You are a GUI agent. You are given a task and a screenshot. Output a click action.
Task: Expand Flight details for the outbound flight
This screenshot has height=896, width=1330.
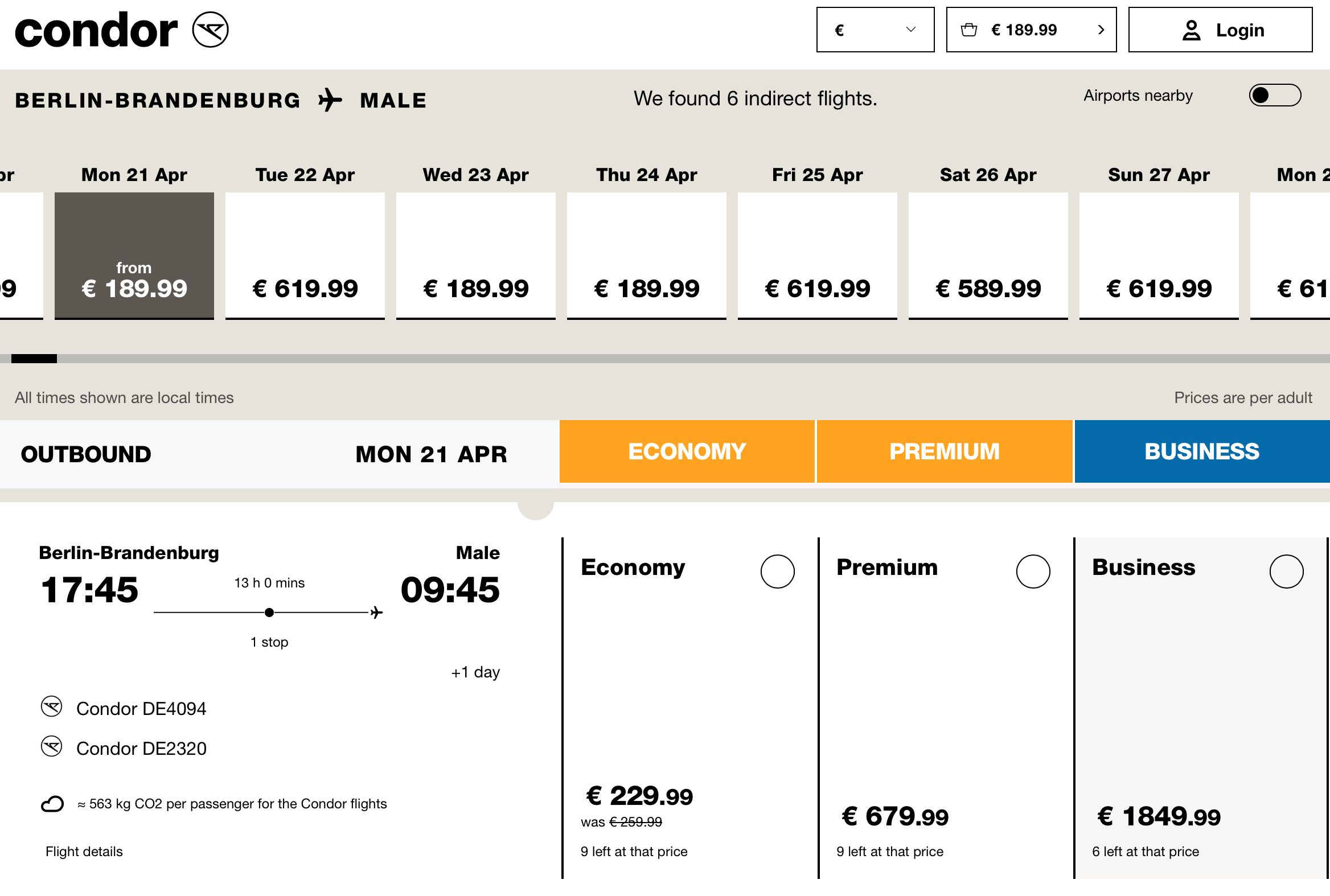(84, 852)
